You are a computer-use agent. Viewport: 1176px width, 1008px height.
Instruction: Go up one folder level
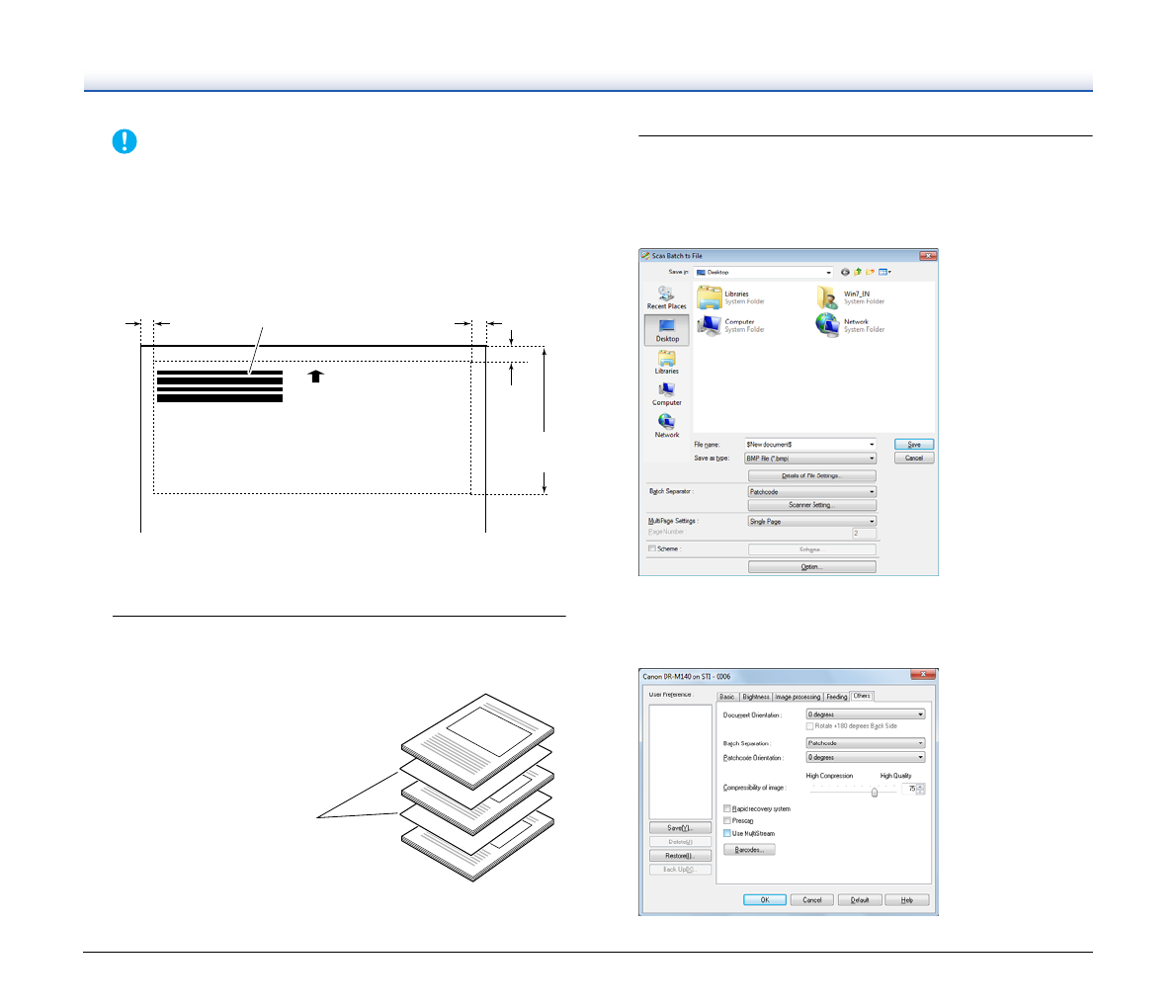858,272
